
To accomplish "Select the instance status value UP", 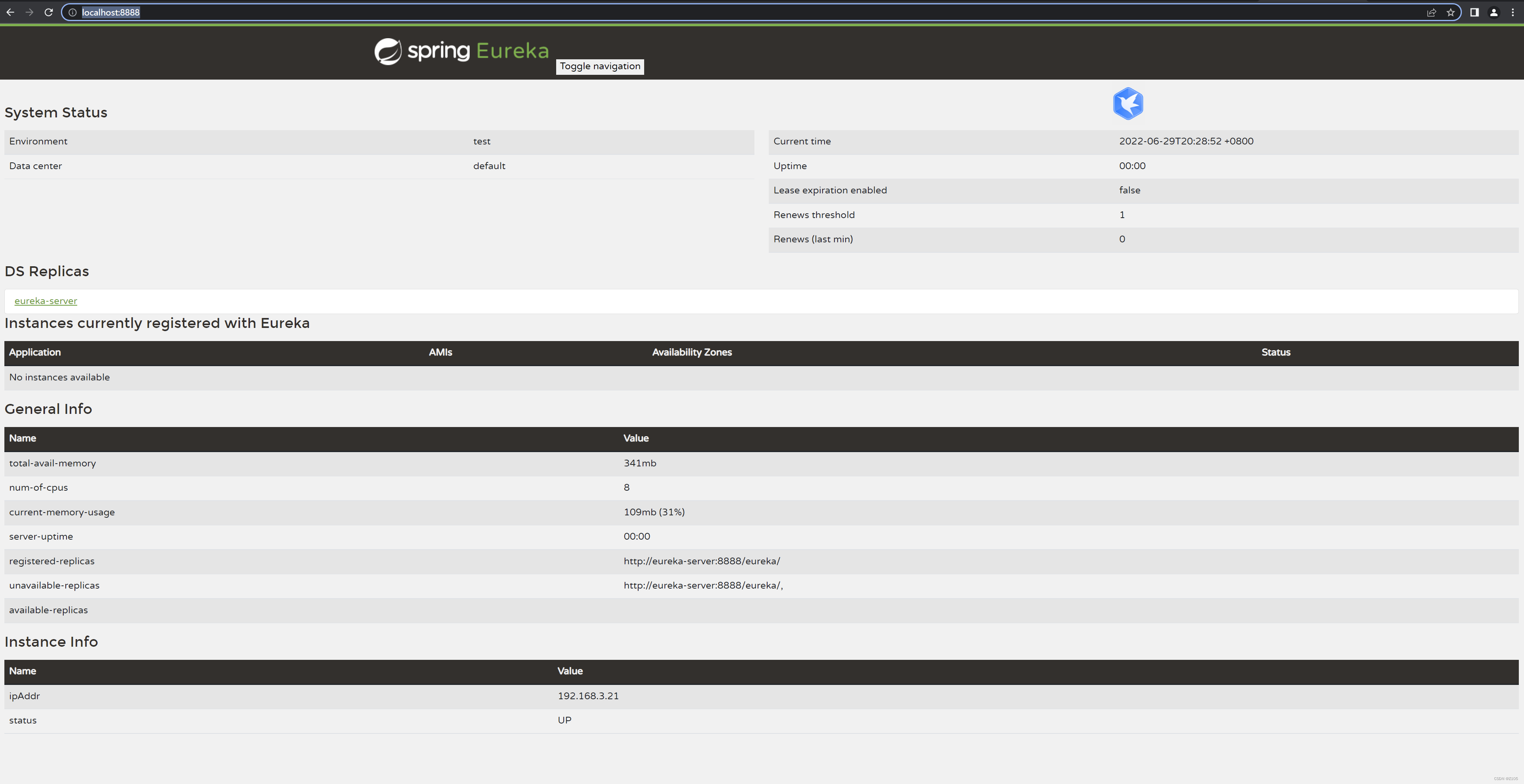I will [x=565, y=721].
